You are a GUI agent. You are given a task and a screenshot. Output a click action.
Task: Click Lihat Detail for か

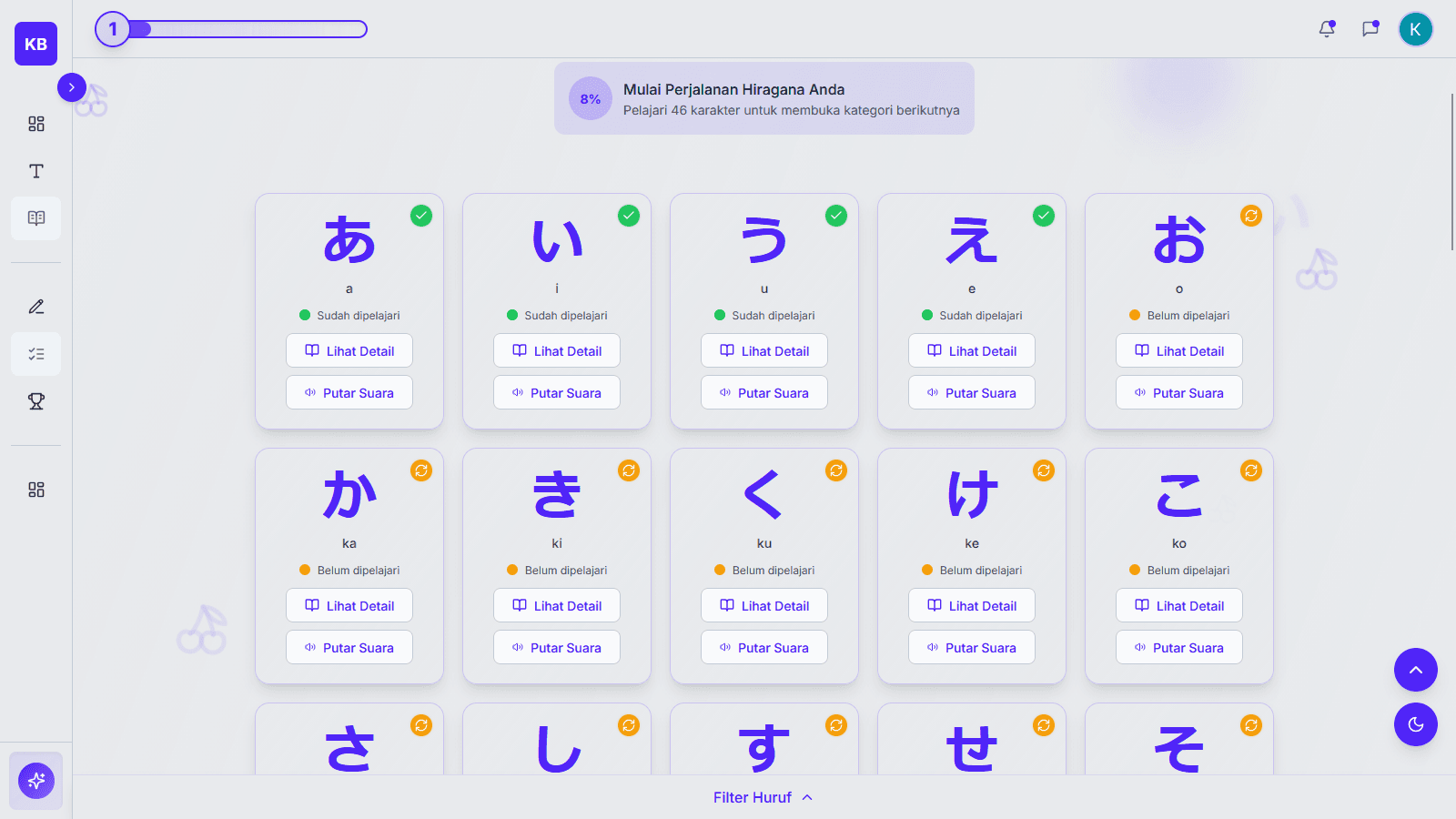coord(349,606)
